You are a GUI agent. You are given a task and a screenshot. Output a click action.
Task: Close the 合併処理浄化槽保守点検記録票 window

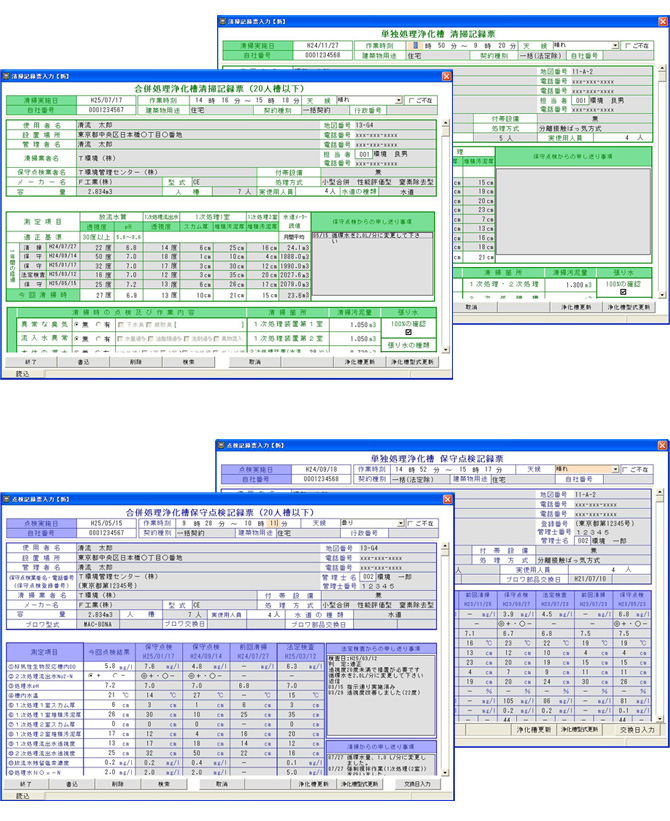tap(448, 499)
